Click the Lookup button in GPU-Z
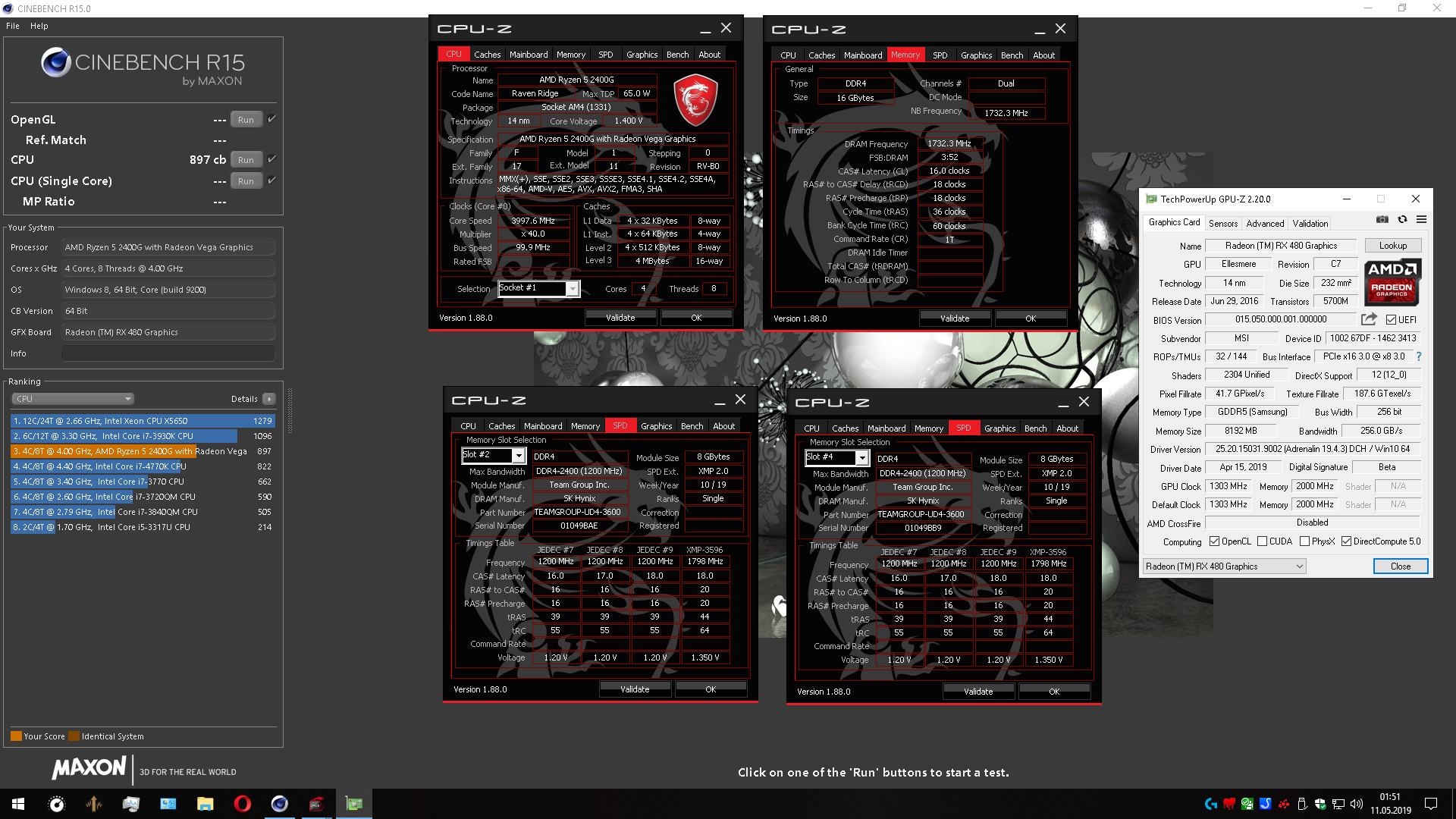The height and width of the screenshot is (819, 1456). [x=1392, y=246]
